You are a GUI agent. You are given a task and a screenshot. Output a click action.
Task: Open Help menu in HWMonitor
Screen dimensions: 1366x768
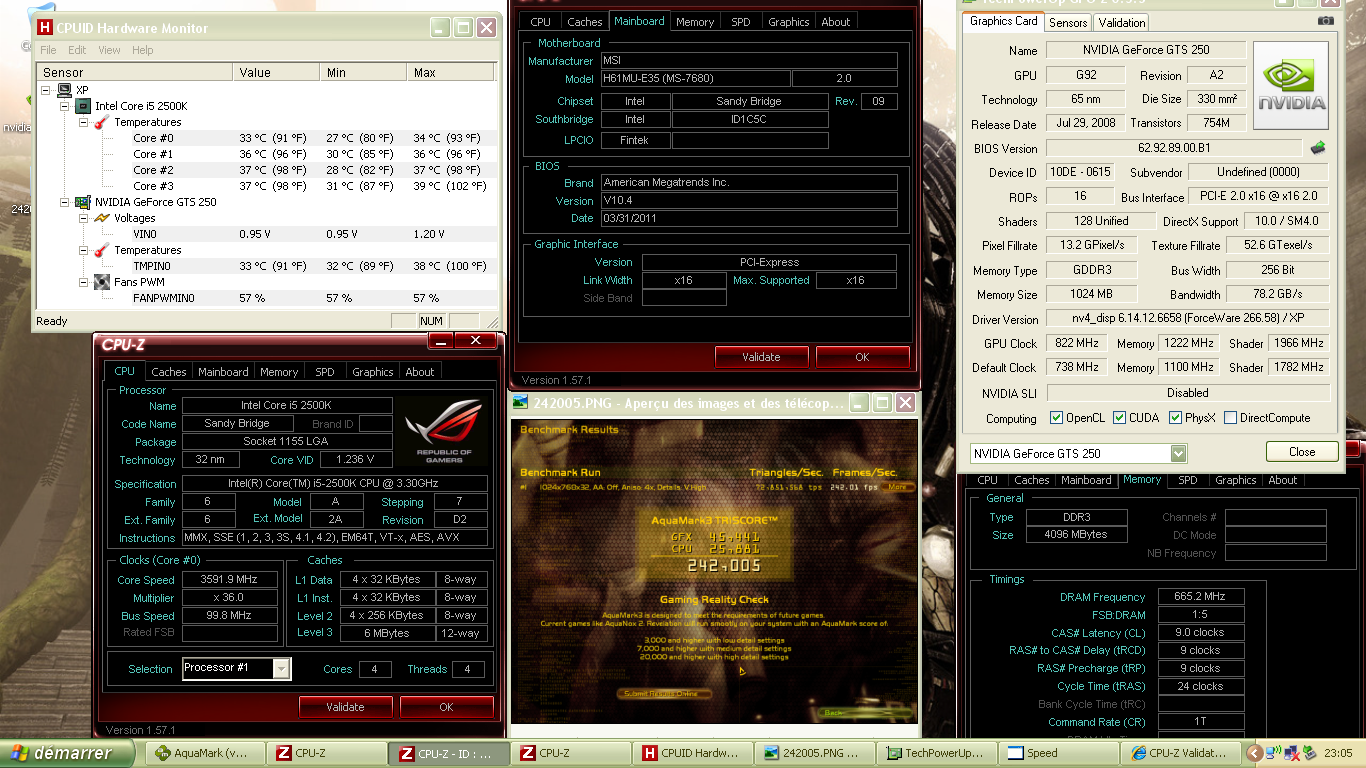pos(143,50)
